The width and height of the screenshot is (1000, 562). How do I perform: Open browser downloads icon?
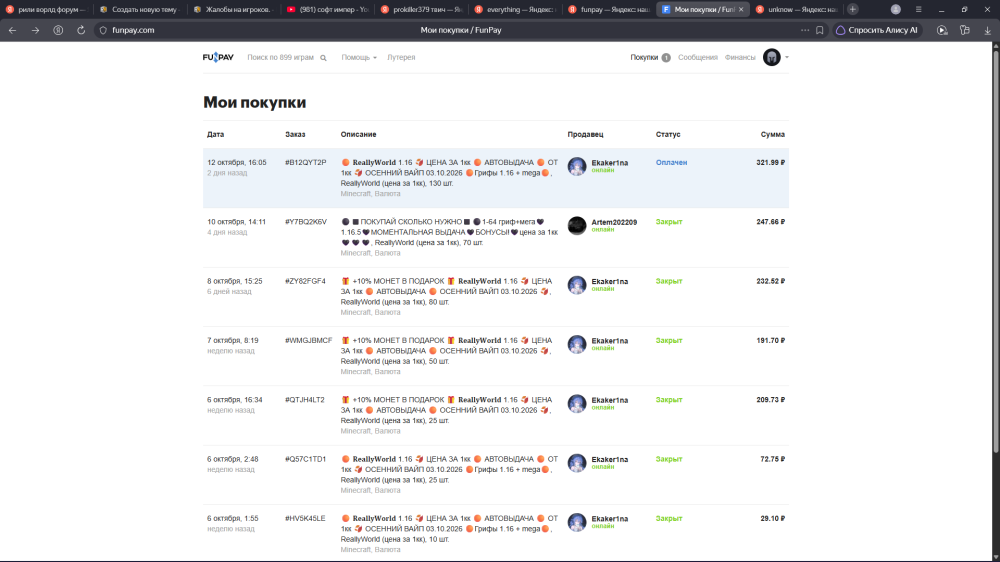pos(987,30)
